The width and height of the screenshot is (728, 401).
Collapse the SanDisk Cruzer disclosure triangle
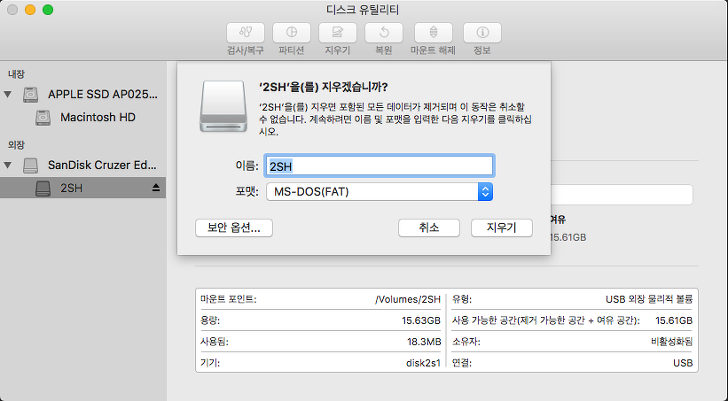click(8, 165)
